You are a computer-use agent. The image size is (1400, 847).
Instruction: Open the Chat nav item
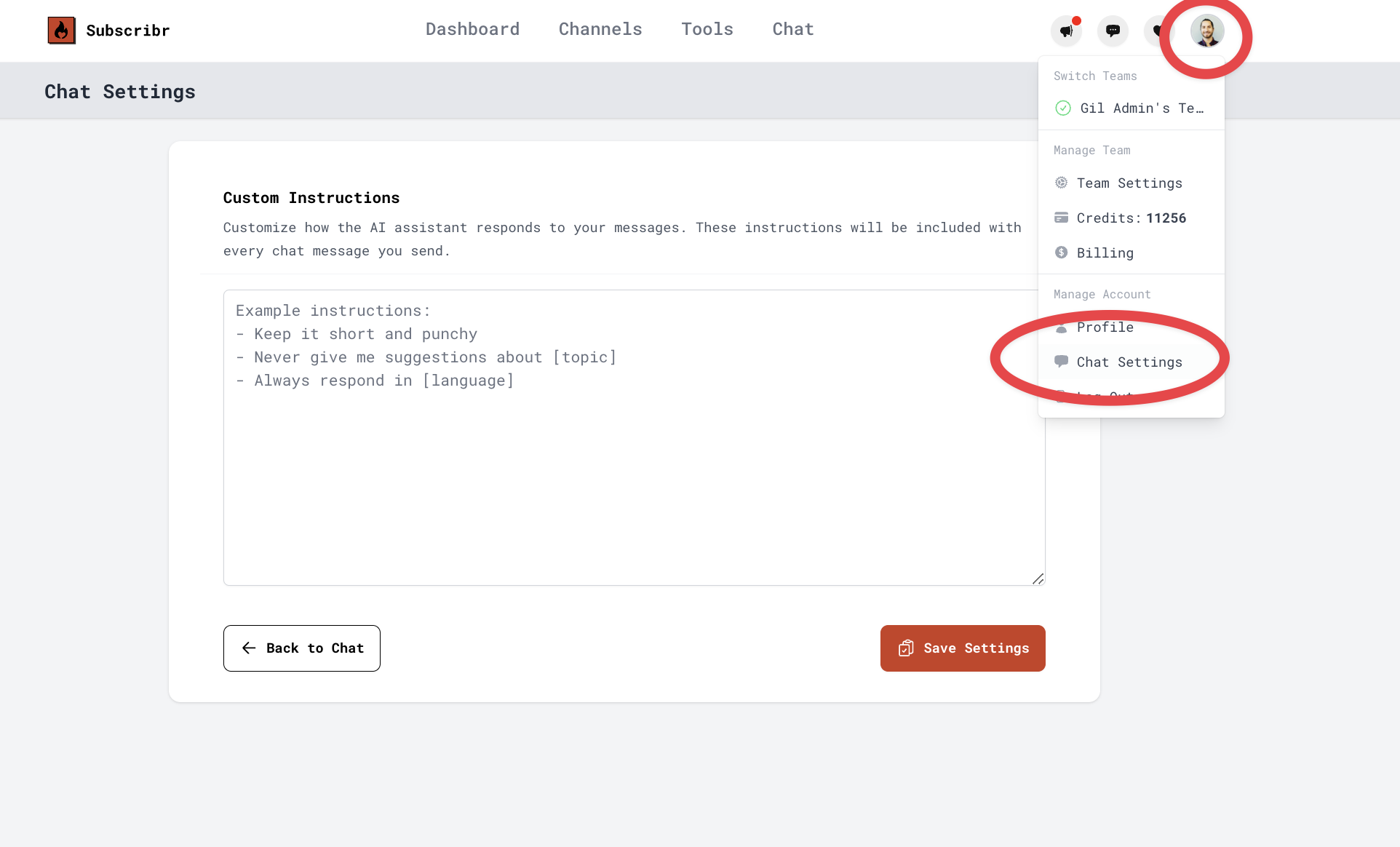tap(793, 29)
